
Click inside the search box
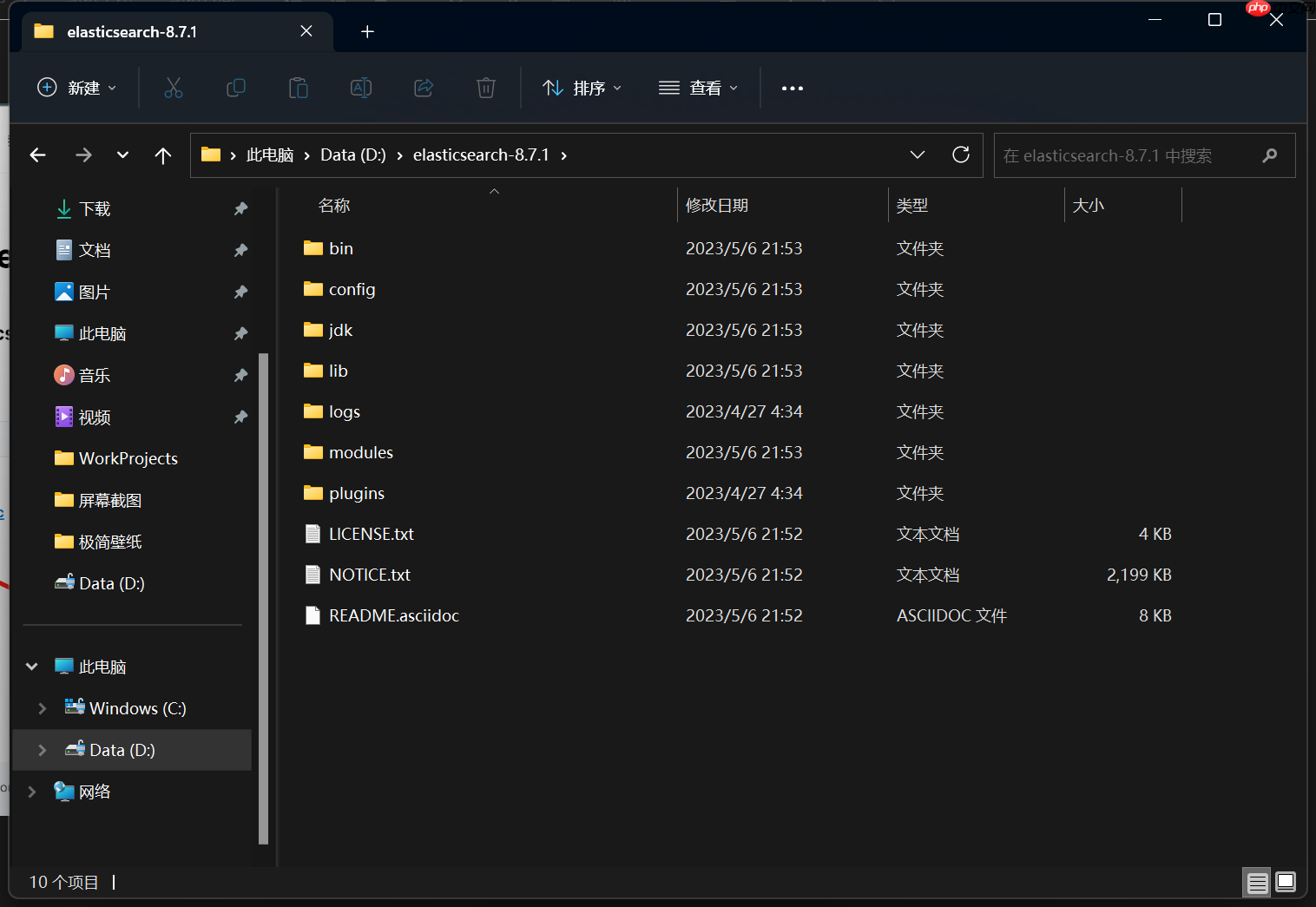pos(1128,154)
